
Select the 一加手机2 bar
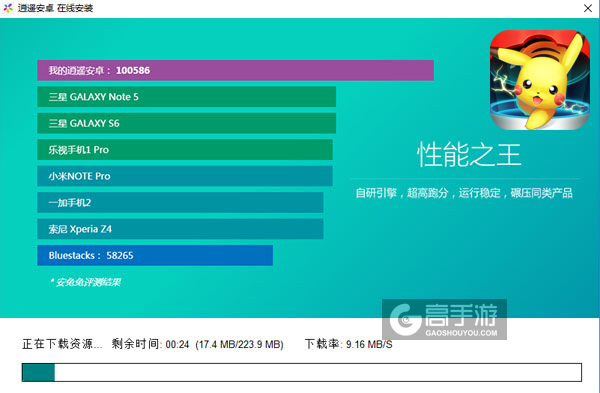[x=180, y=202]
